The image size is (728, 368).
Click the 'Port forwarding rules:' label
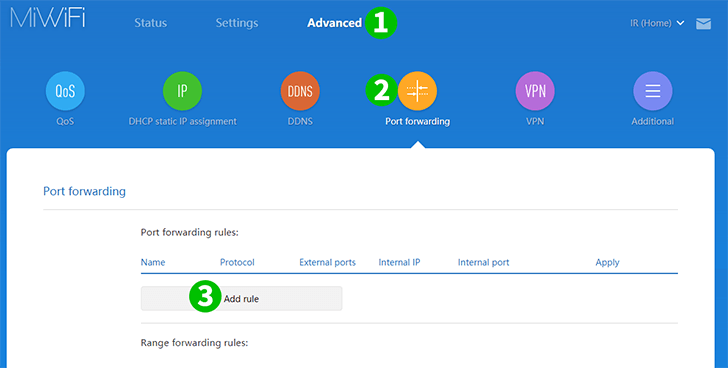click(189, 232)
